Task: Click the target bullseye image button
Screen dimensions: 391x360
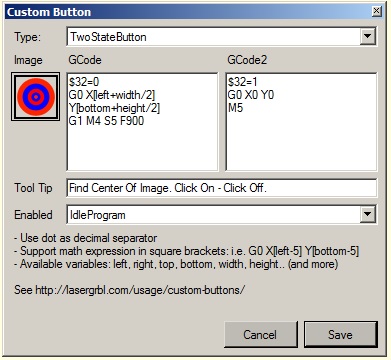Action: [x=36, y=96]
